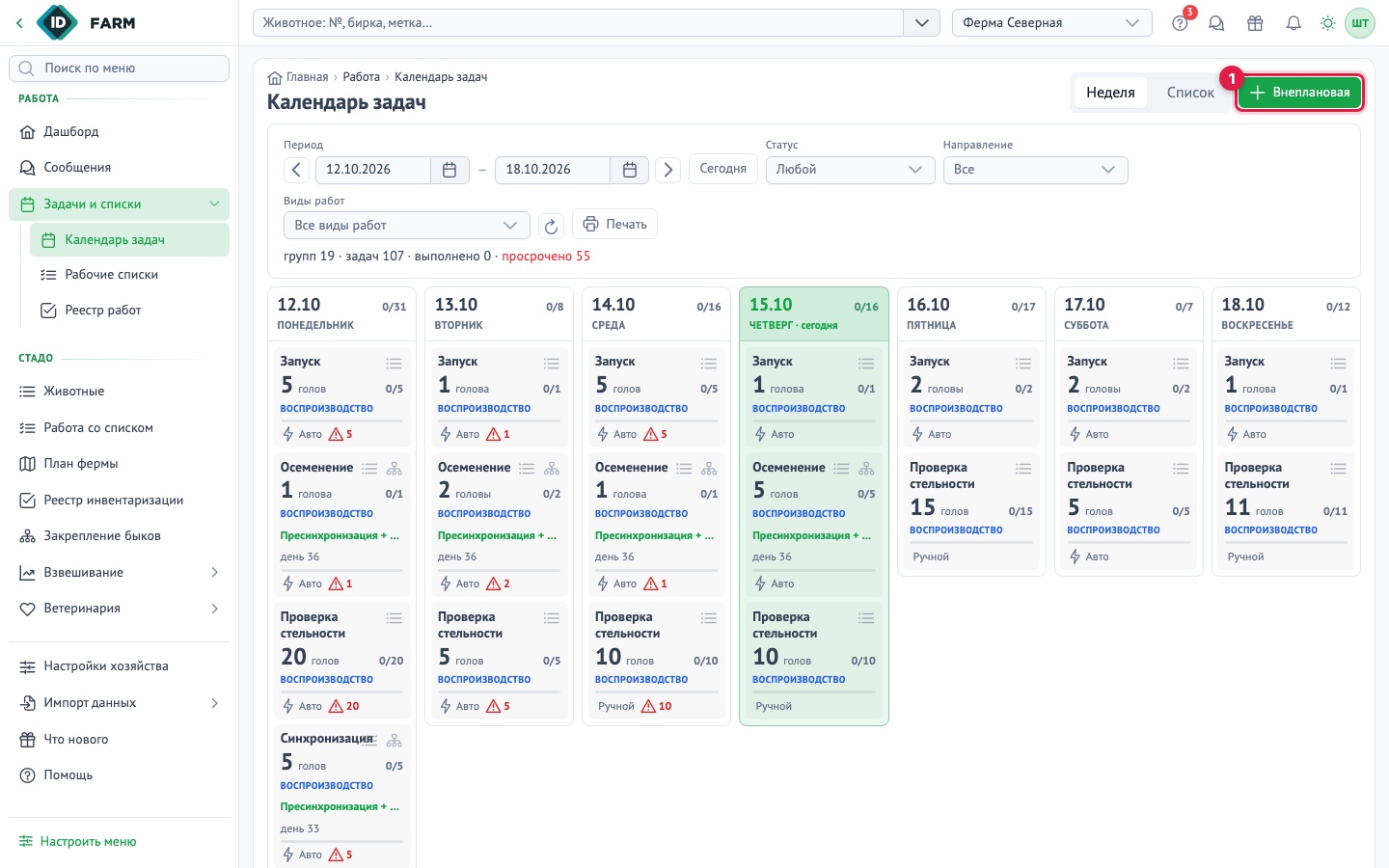Click hierarchy icon on Thursday Осеменение card
The image size is (1389, 868).
[866, 469]
